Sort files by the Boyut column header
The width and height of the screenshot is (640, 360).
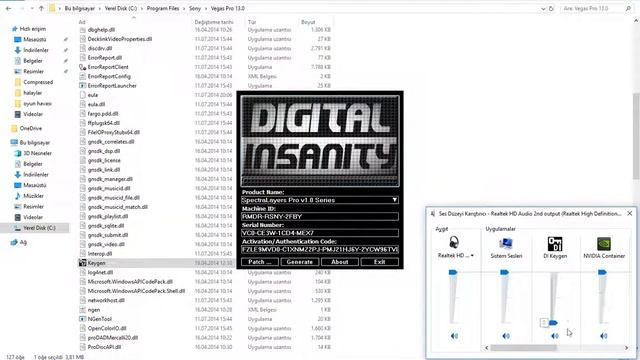click(308, 22)
